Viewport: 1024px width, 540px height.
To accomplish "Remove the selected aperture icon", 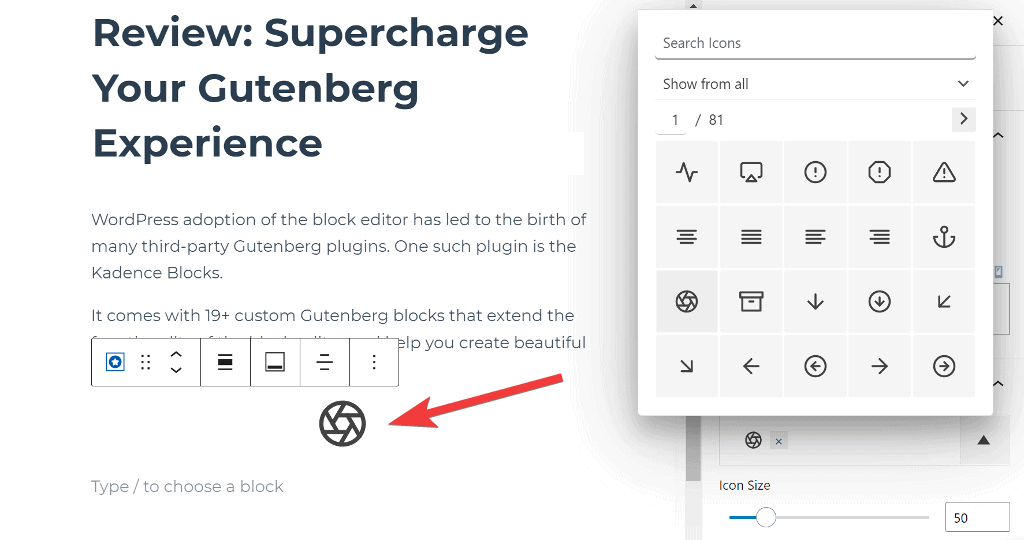I will point(779,441).
